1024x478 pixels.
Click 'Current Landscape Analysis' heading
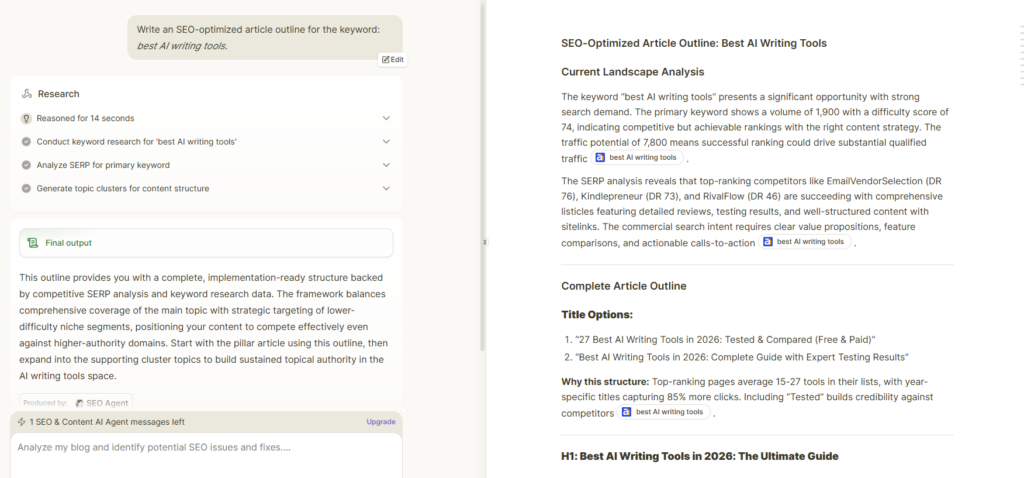click(x=632, y=72)
